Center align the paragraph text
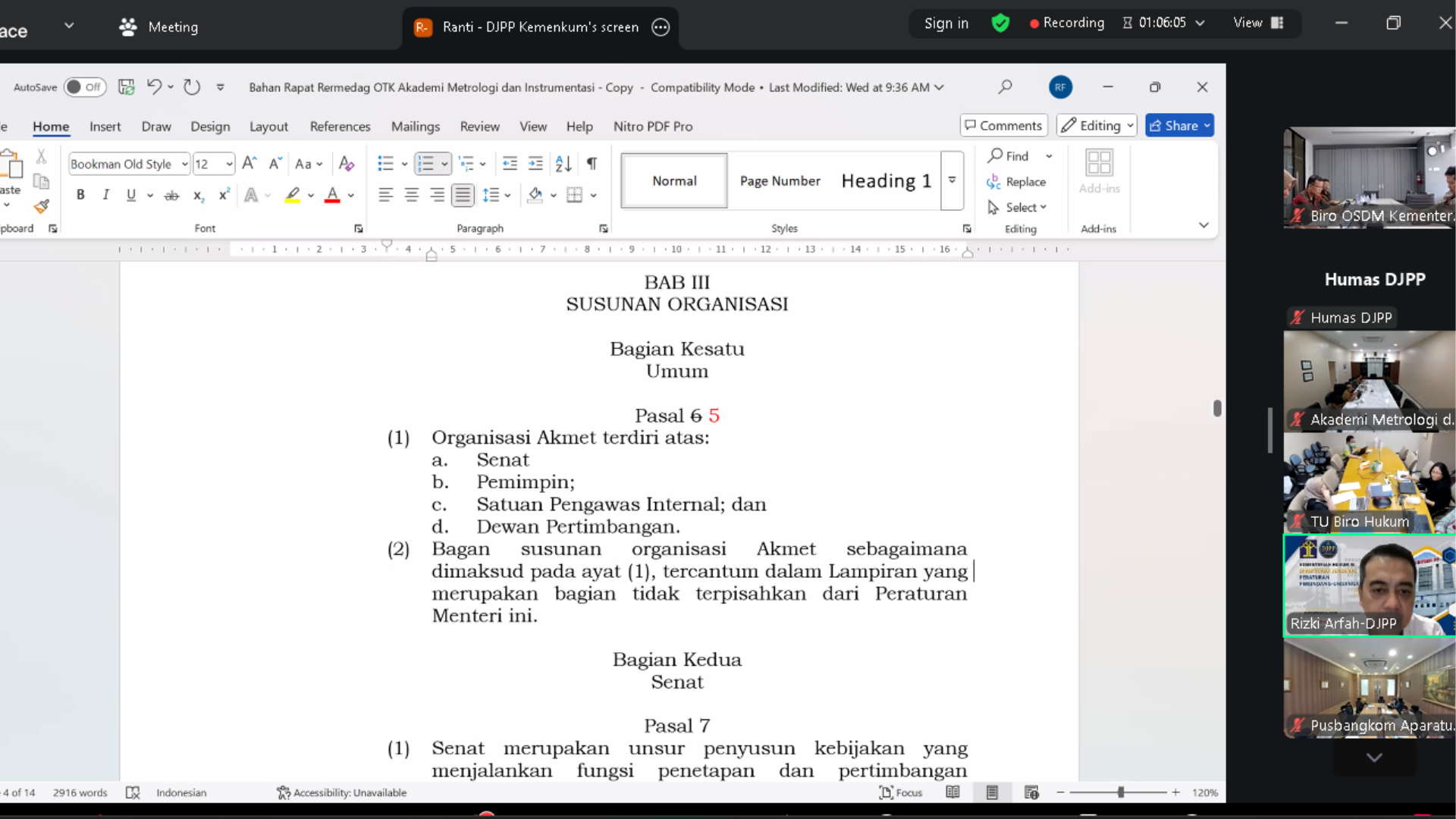The width and height of the screenshot is (1456, 819). (412, 196)
